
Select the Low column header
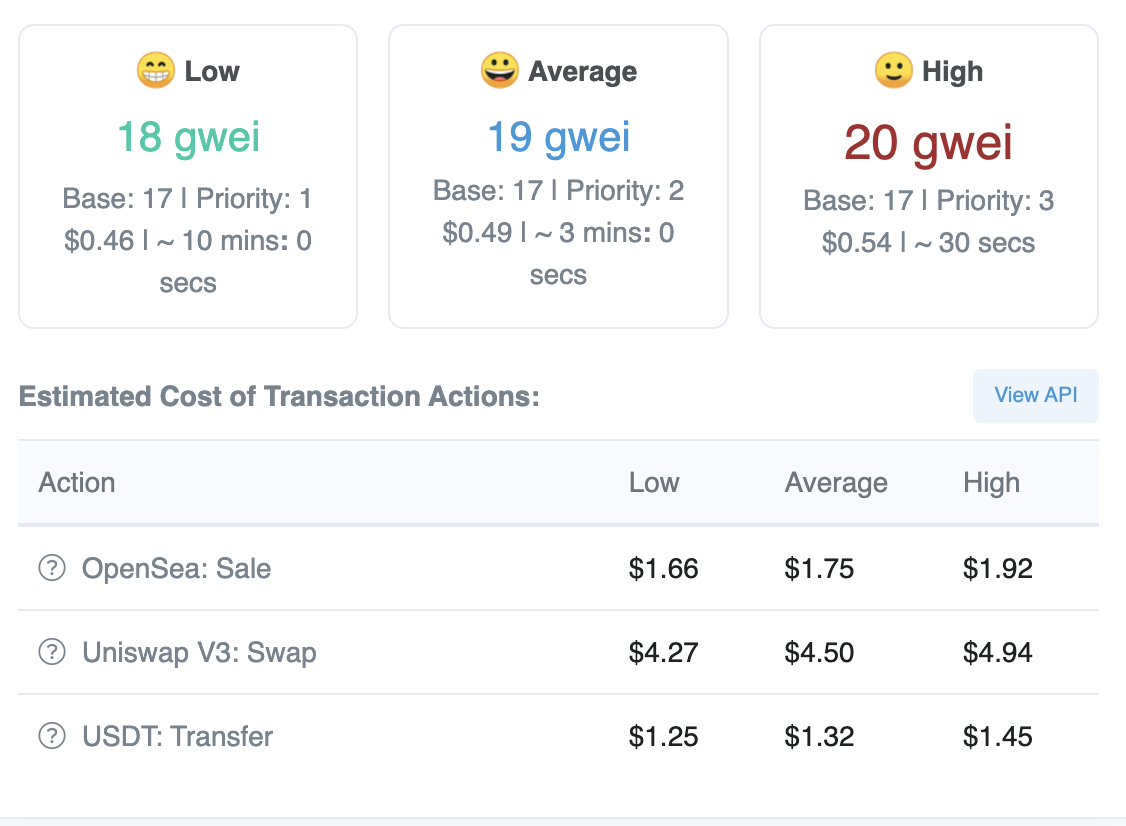click(654, 483)
